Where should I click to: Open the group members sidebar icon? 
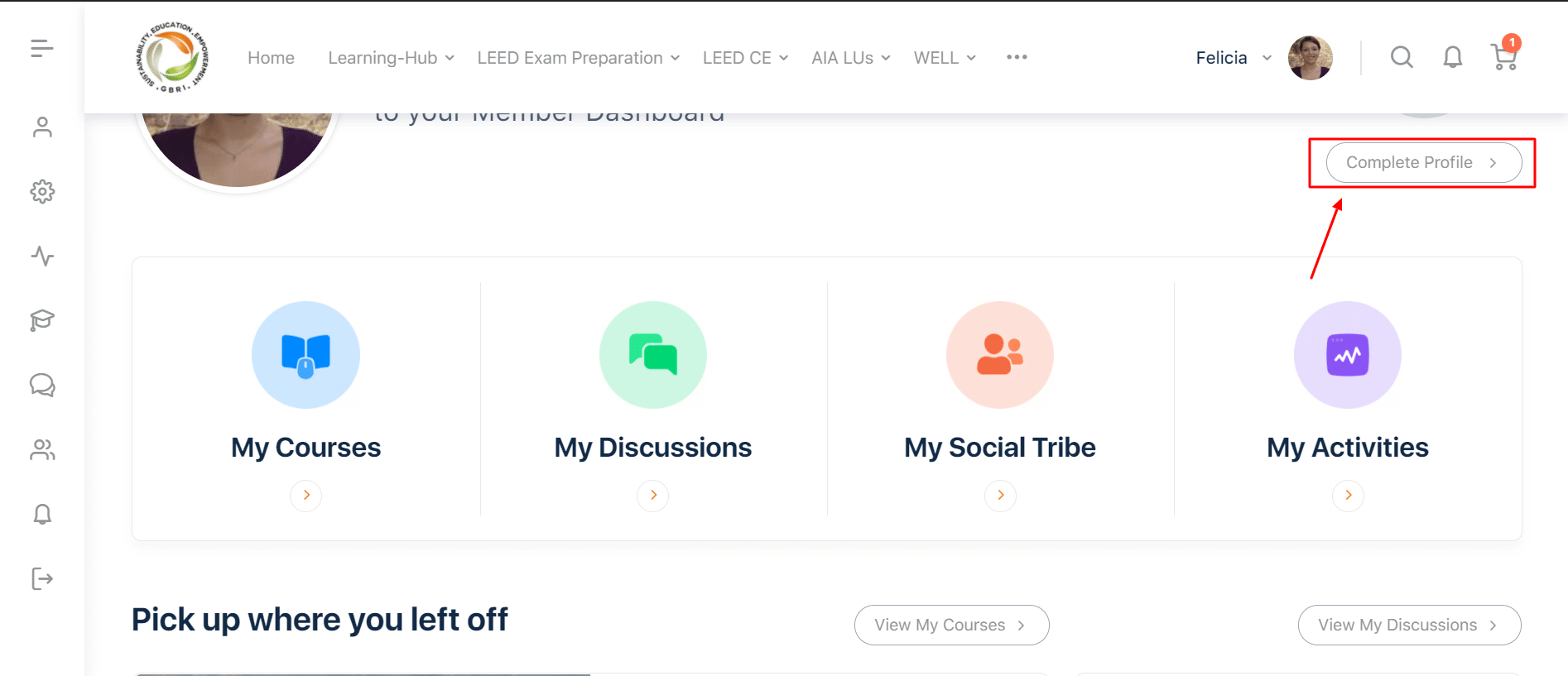(42, 449)
